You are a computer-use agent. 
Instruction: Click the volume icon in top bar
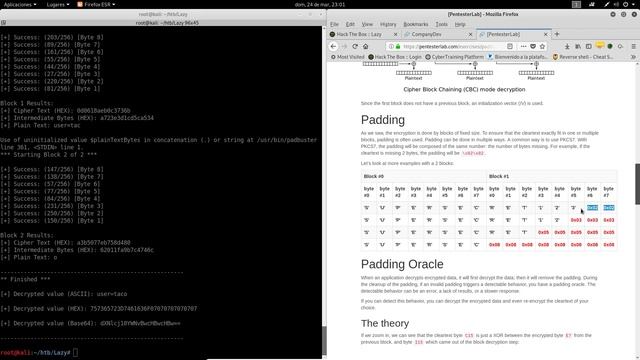616,4
